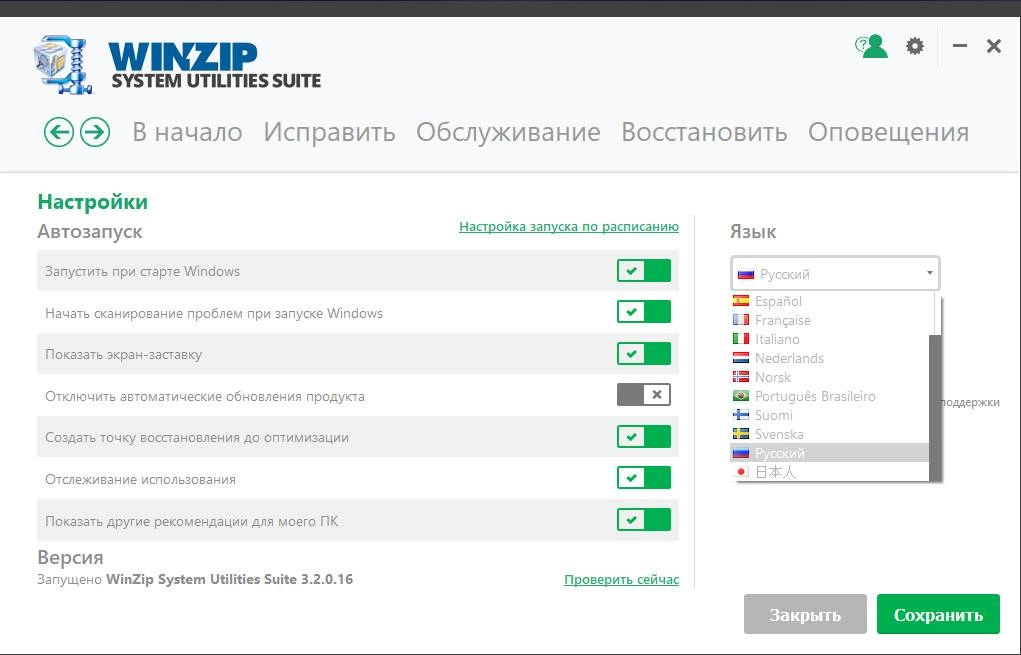Click Brazilian flag icon in list
Viewport: 1021px width, 655px height.
click(741, 395)
